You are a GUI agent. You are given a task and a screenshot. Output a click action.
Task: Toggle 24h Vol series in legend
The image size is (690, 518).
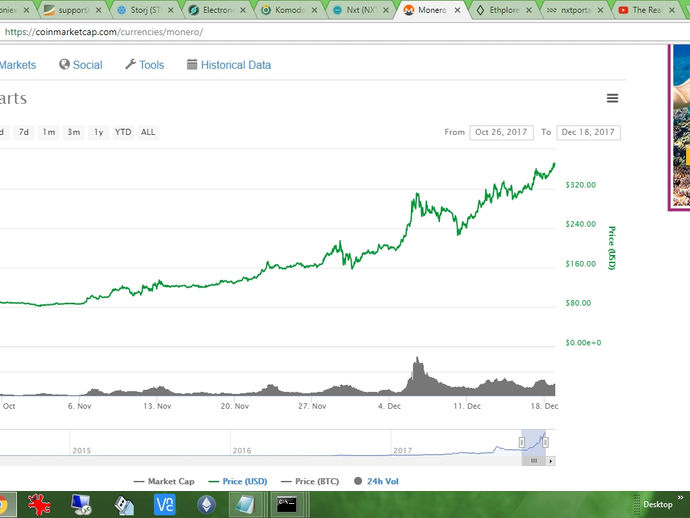point(377,481)
